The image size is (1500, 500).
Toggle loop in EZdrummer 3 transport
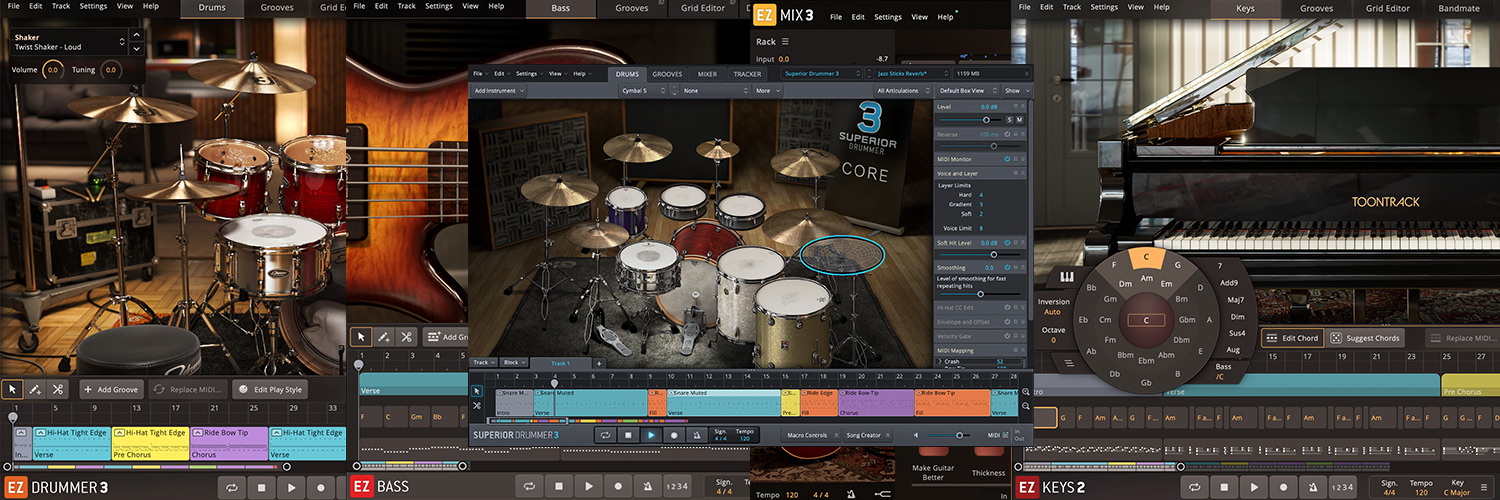(x=232, y=487)
